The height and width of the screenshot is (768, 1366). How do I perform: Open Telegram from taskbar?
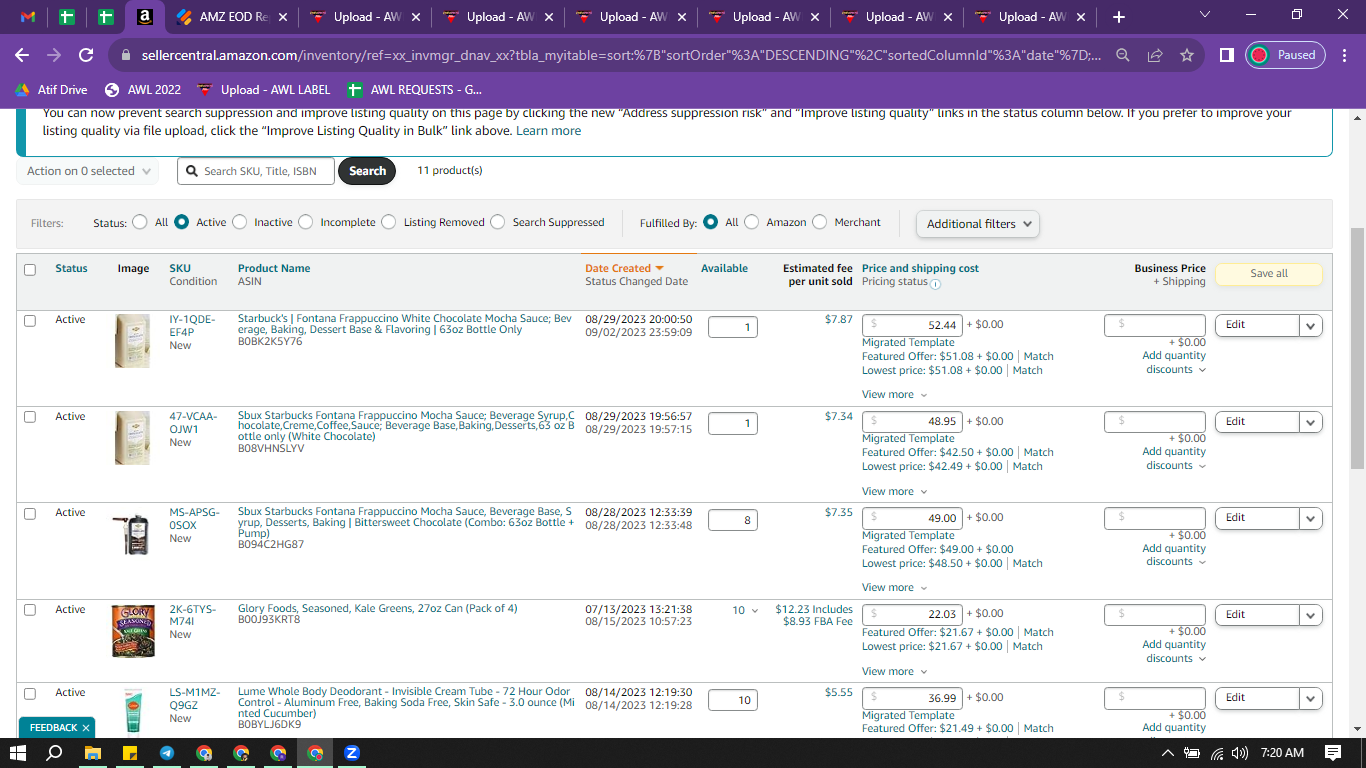pos(167,753)
